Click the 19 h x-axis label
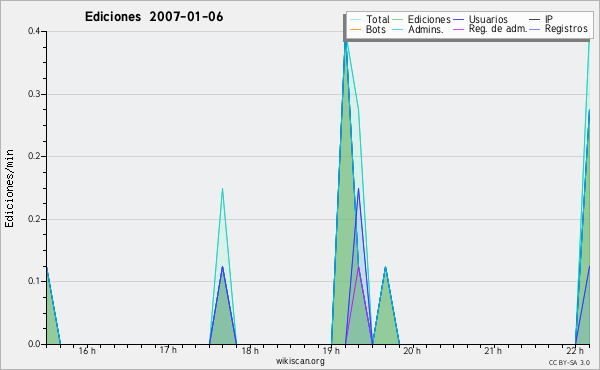Viewport: 600px width, 370px height. [x=331, y=351]
